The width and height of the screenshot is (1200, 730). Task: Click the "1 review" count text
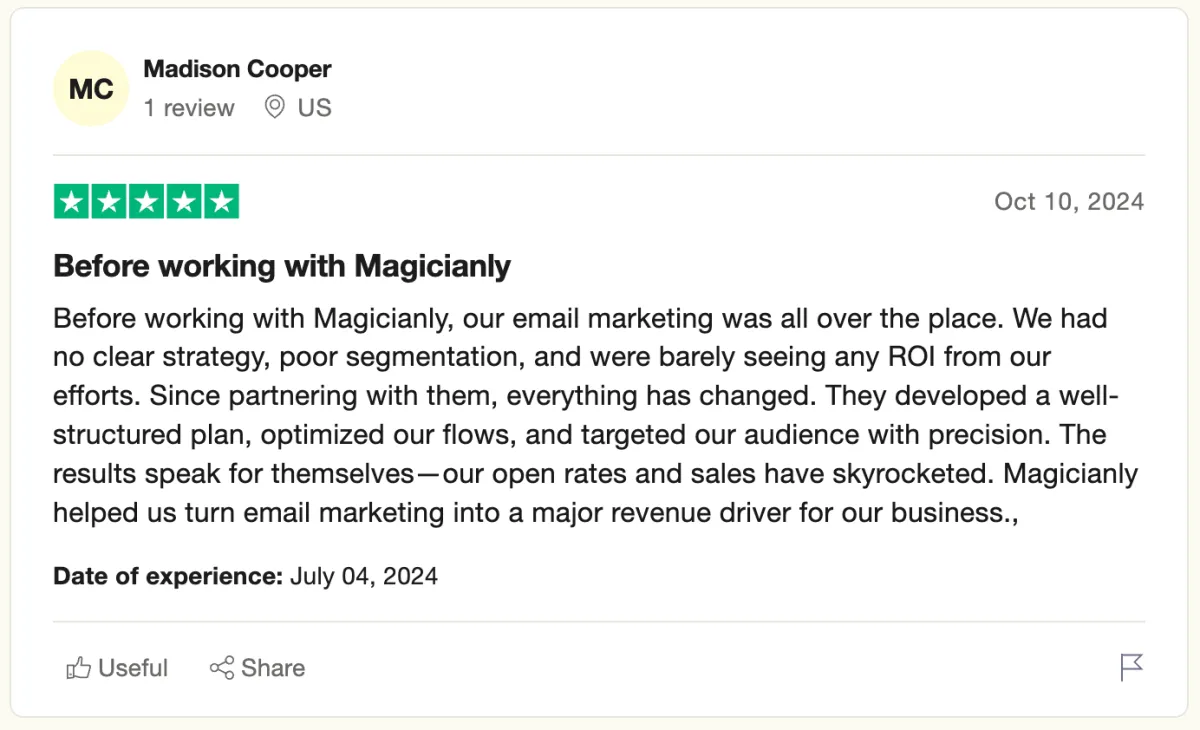click(189, 108)
